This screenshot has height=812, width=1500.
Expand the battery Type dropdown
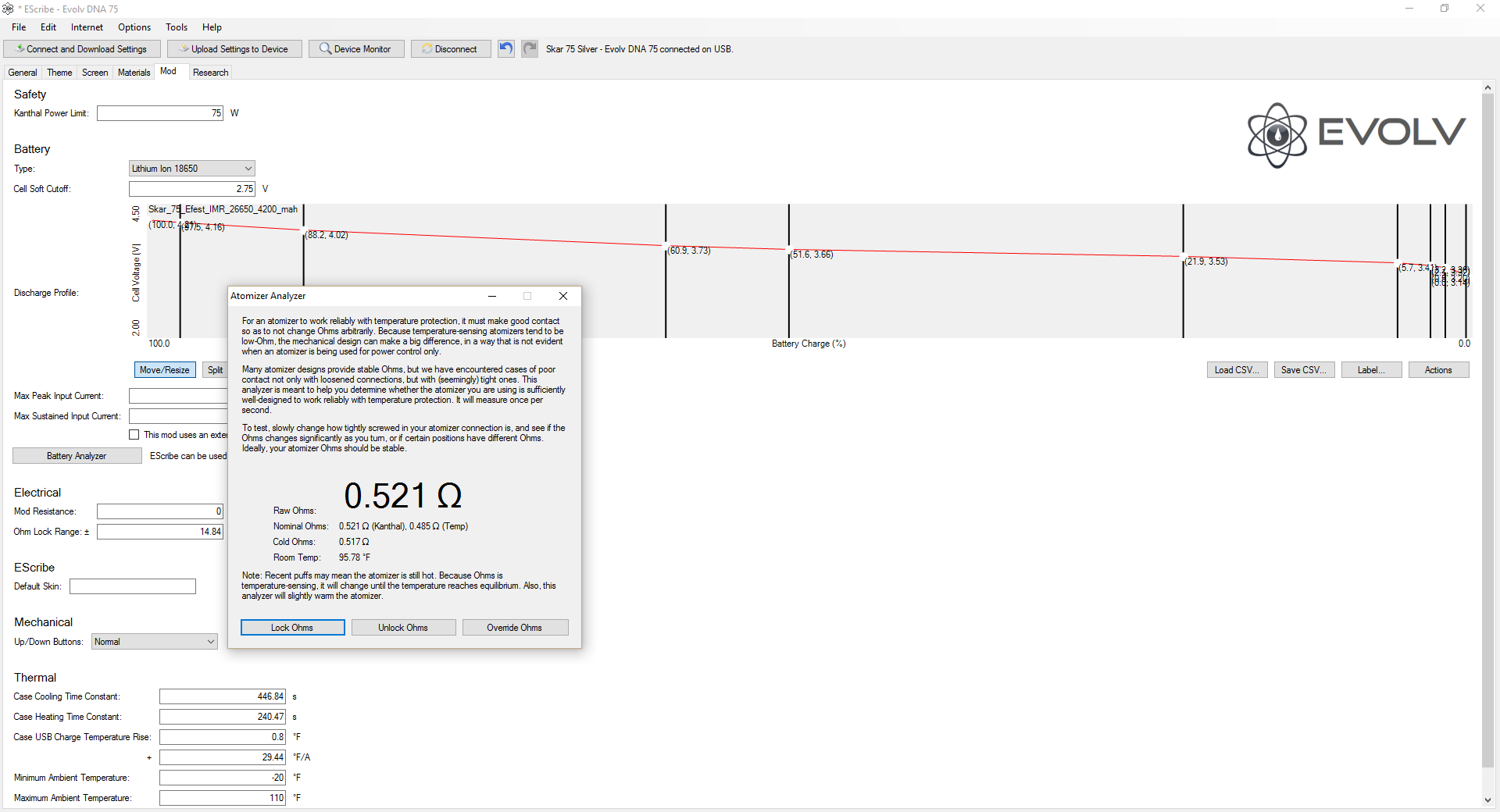(248, 169)
